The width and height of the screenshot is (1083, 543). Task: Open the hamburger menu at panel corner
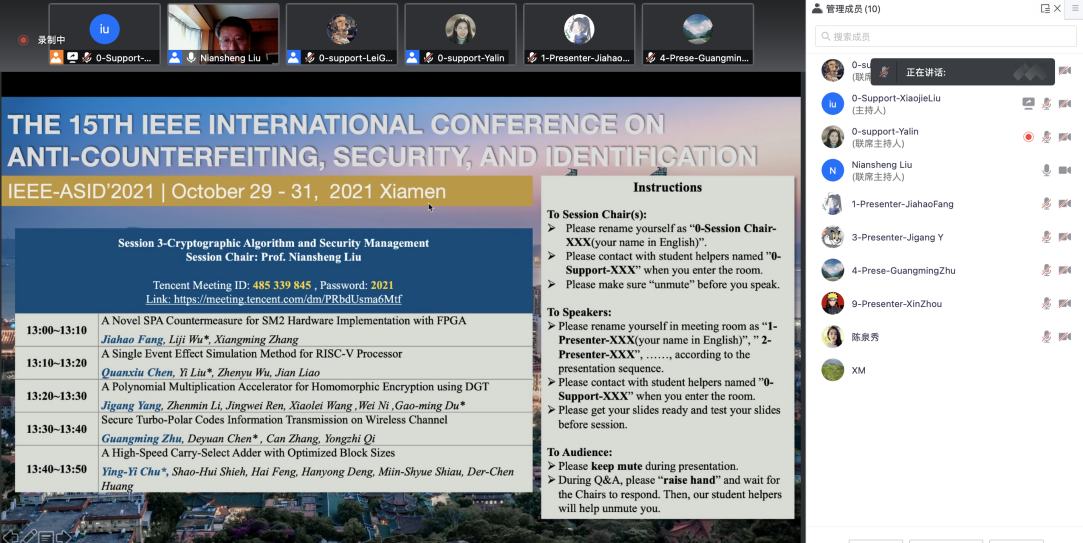click(1073, 9)
